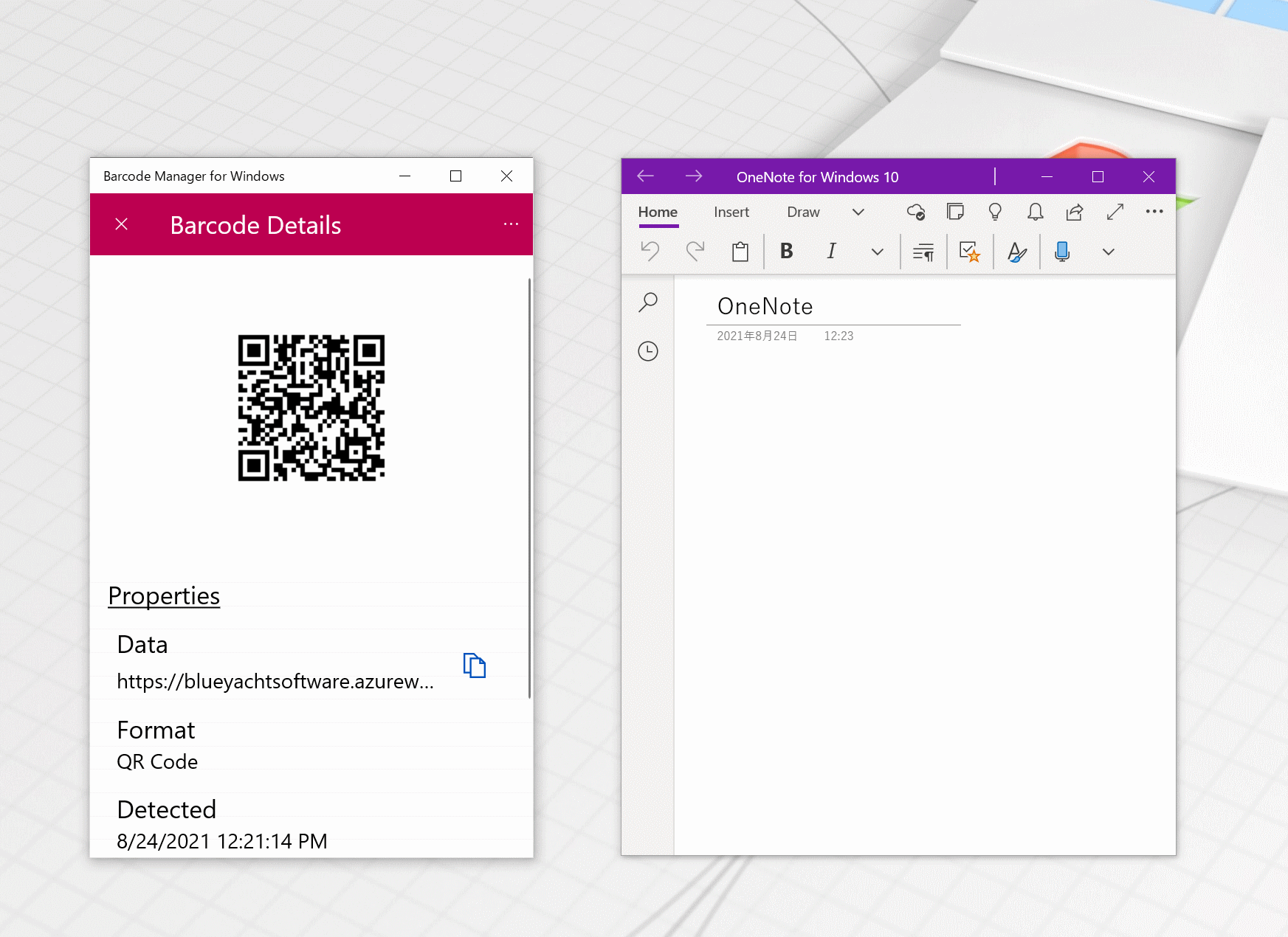Close the OneNote for Windows 10 window

[x=1148, y=176]
